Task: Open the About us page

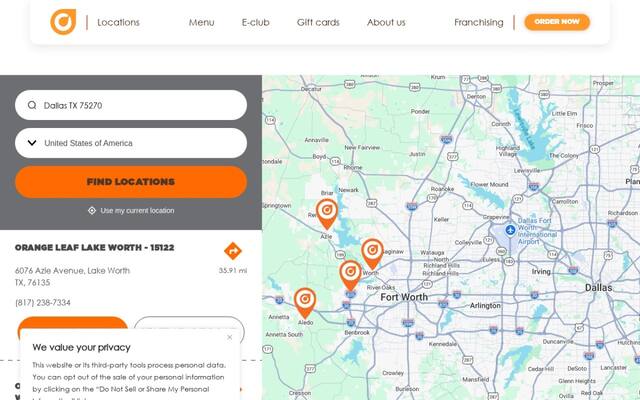Action: tap(386, 22)
